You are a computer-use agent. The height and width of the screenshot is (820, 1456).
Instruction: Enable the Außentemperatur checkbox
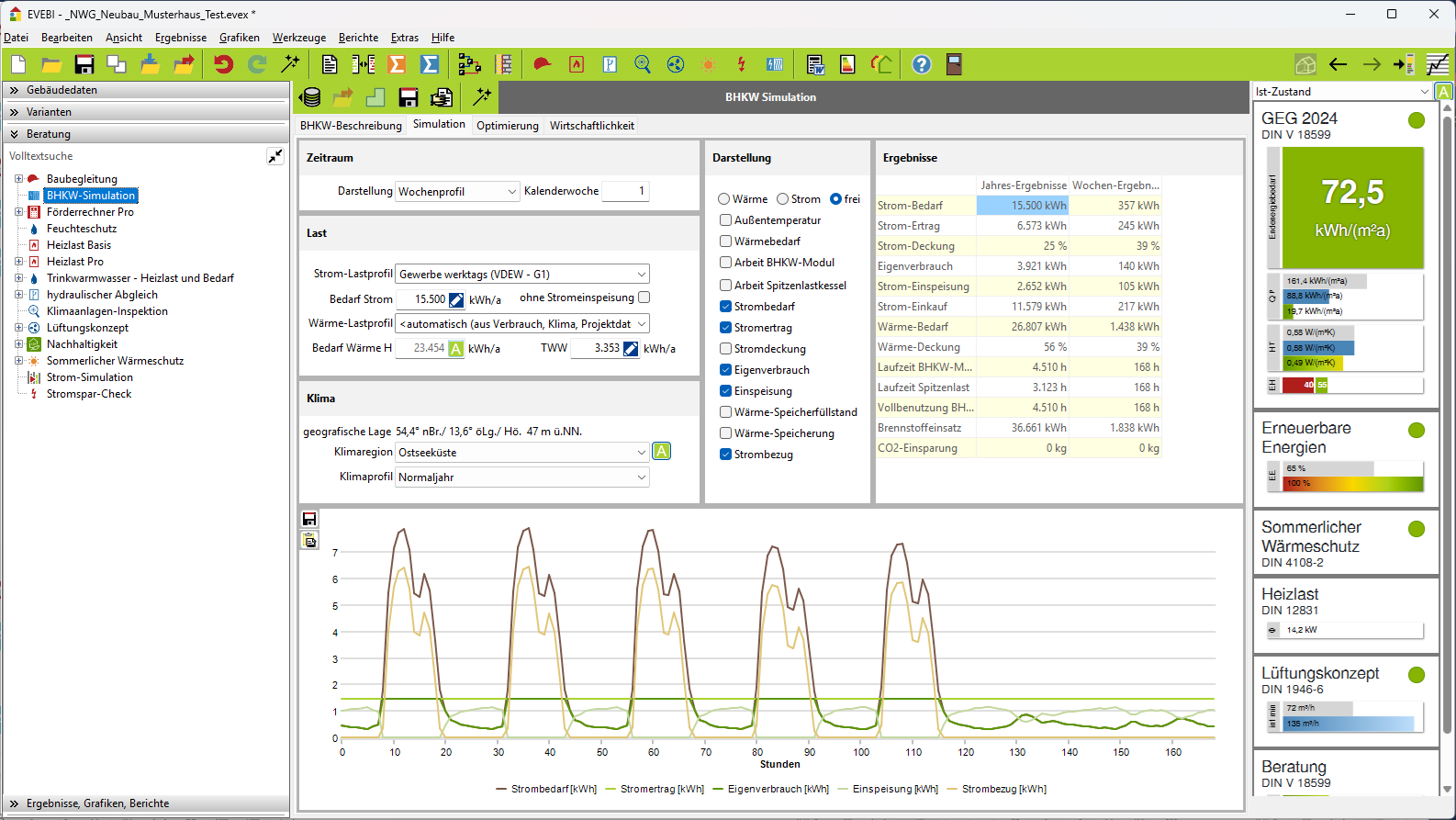tap(726, 220)
